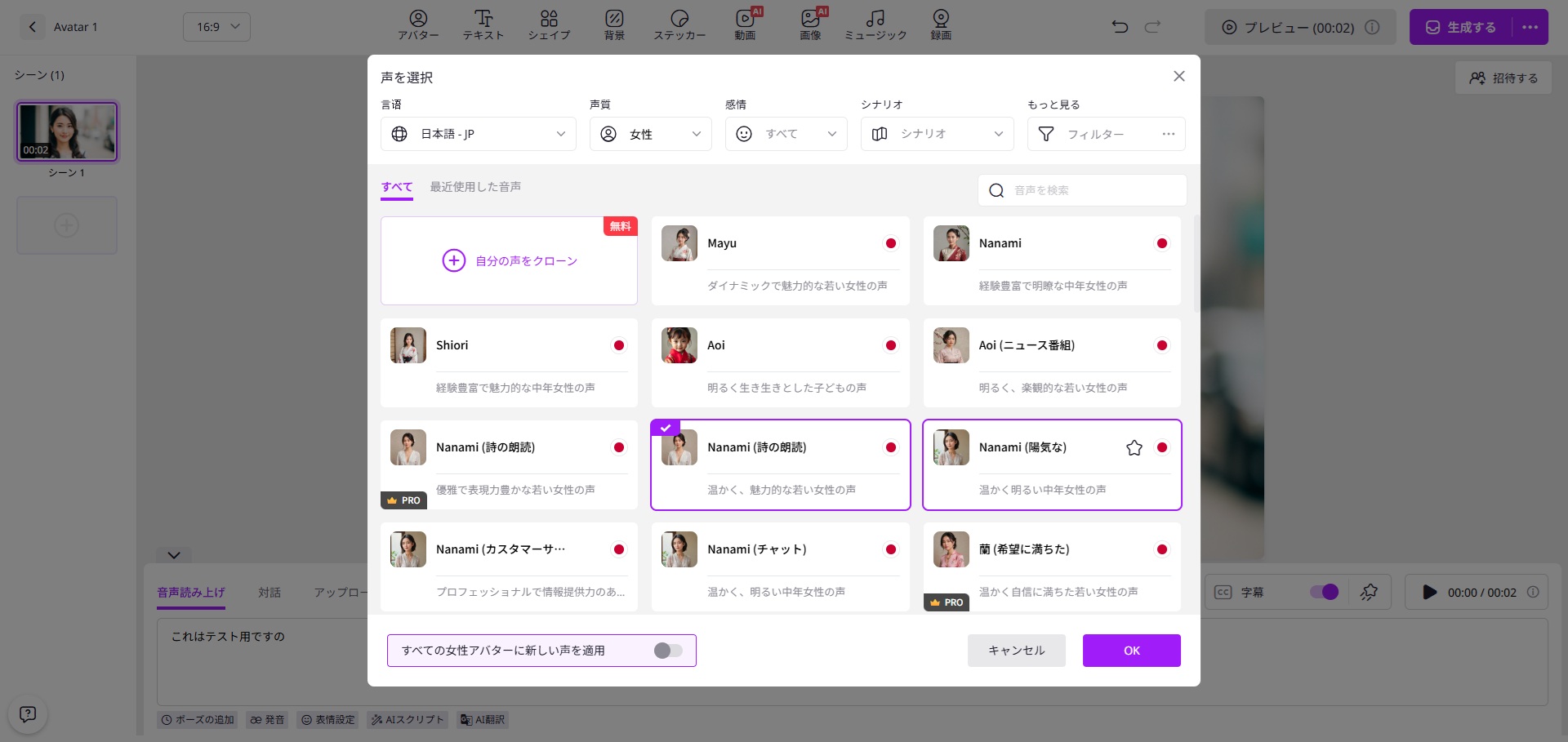Toggle apply new voice to all female avatars
The image size is (1568, 742).
click(667, 651)
